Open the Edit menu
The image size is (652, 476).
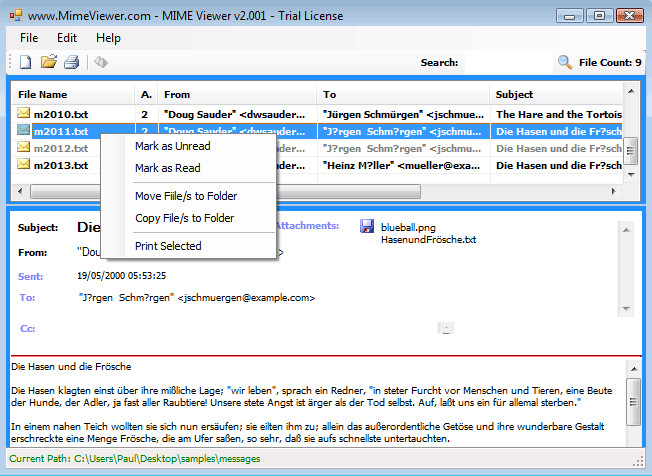pyautogui.click(x=67, y=38)
